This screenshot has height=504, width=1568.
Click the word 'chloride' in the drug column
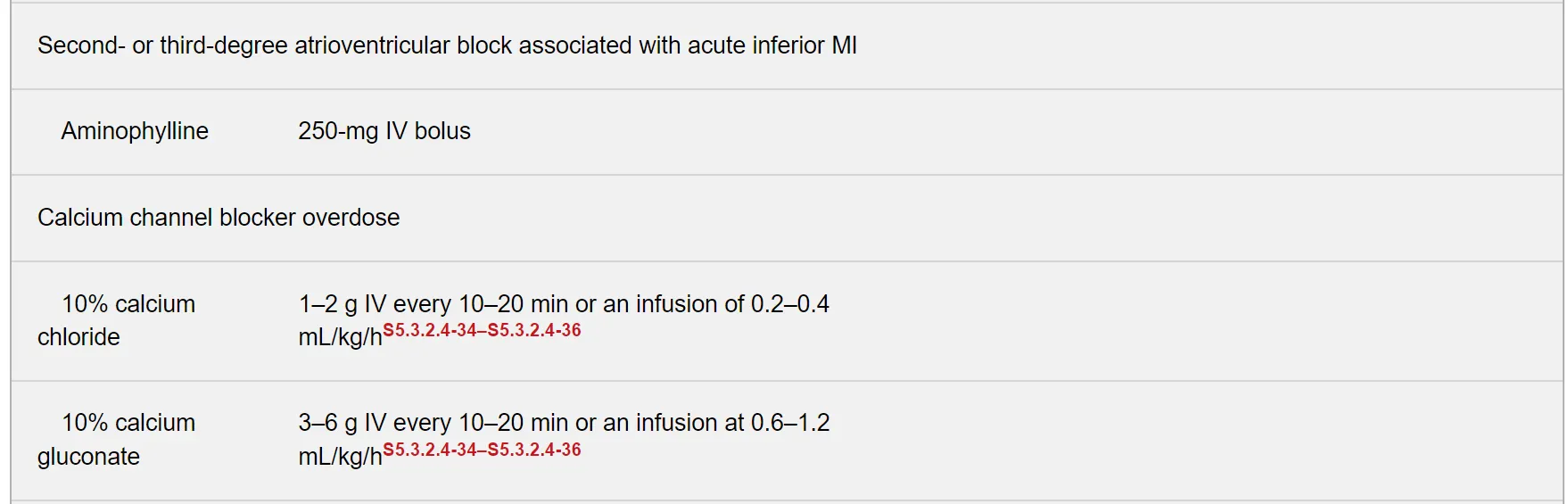click(x=78, y=337)
